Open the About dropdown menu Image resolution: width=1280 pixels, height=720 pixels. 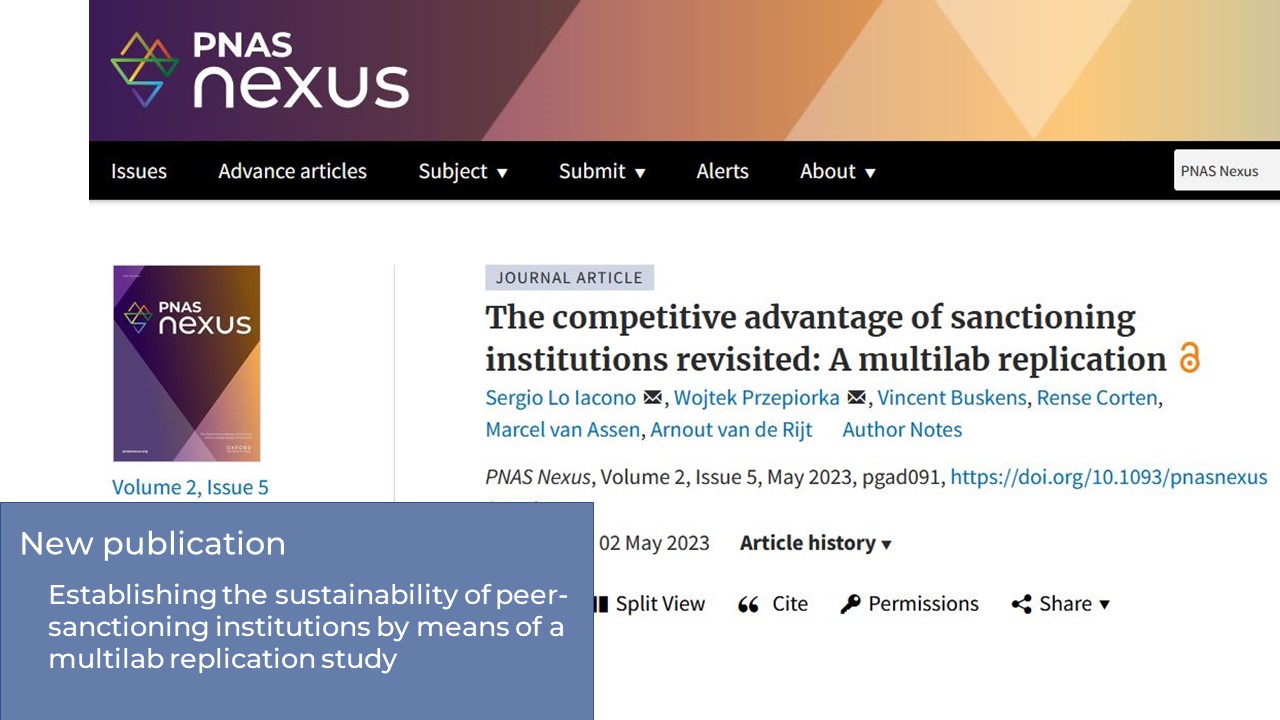point(838,171)
